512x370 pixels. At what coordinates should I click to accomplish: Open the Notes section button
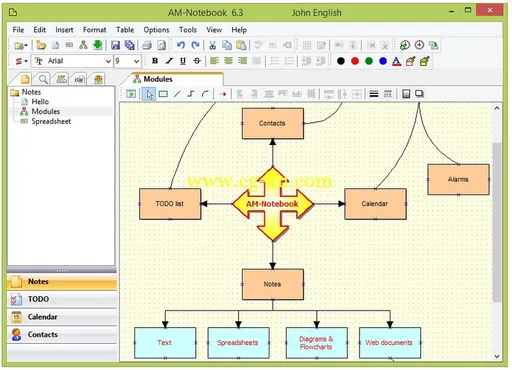click(x=62, y=282)
